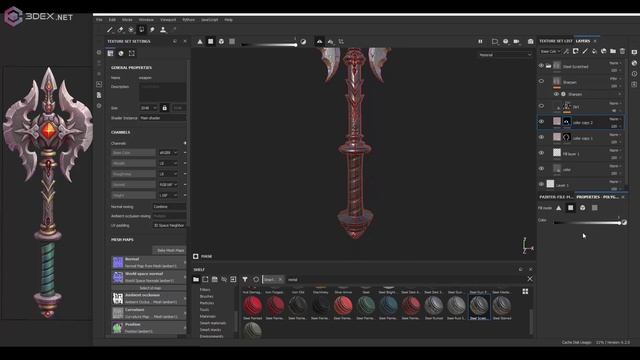Click the Color slider handle in Properties
Image resolution: width=640 pixels, height=360 pixels.
click(619, 222)
